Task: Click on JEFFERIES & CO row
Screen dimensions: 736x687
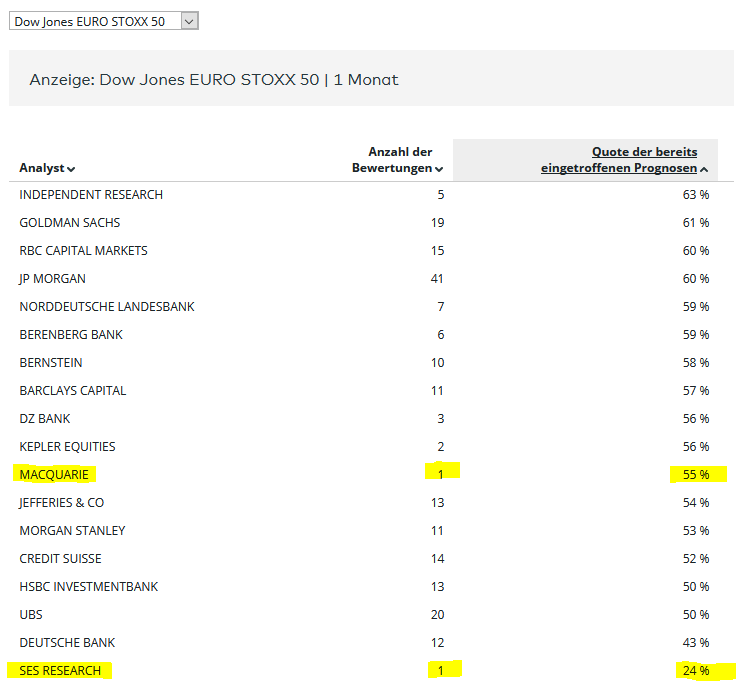Action: (61, 502)
